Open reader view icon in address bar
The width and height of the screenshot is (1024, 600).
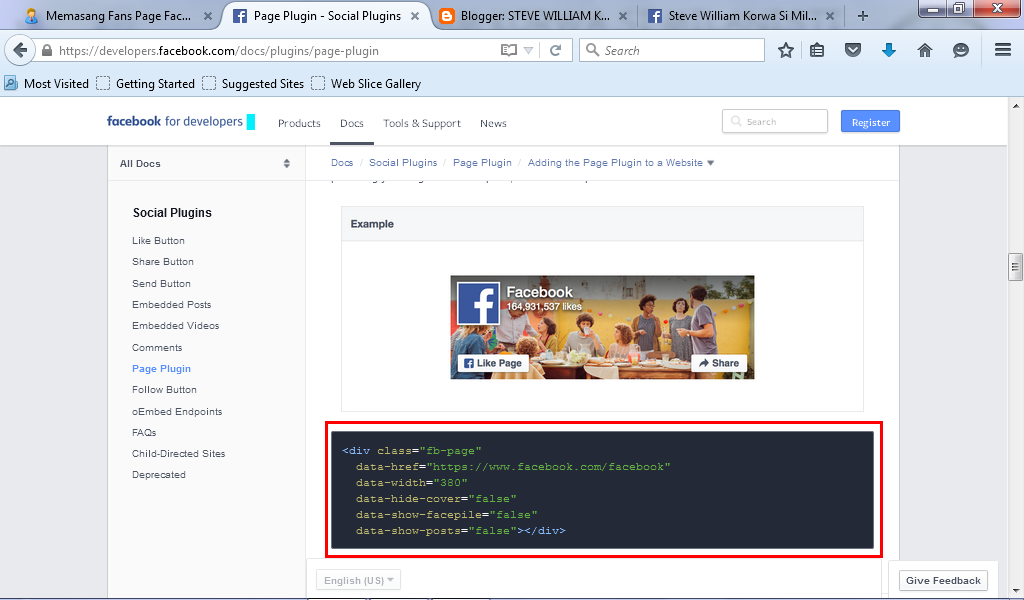point(509,50)
